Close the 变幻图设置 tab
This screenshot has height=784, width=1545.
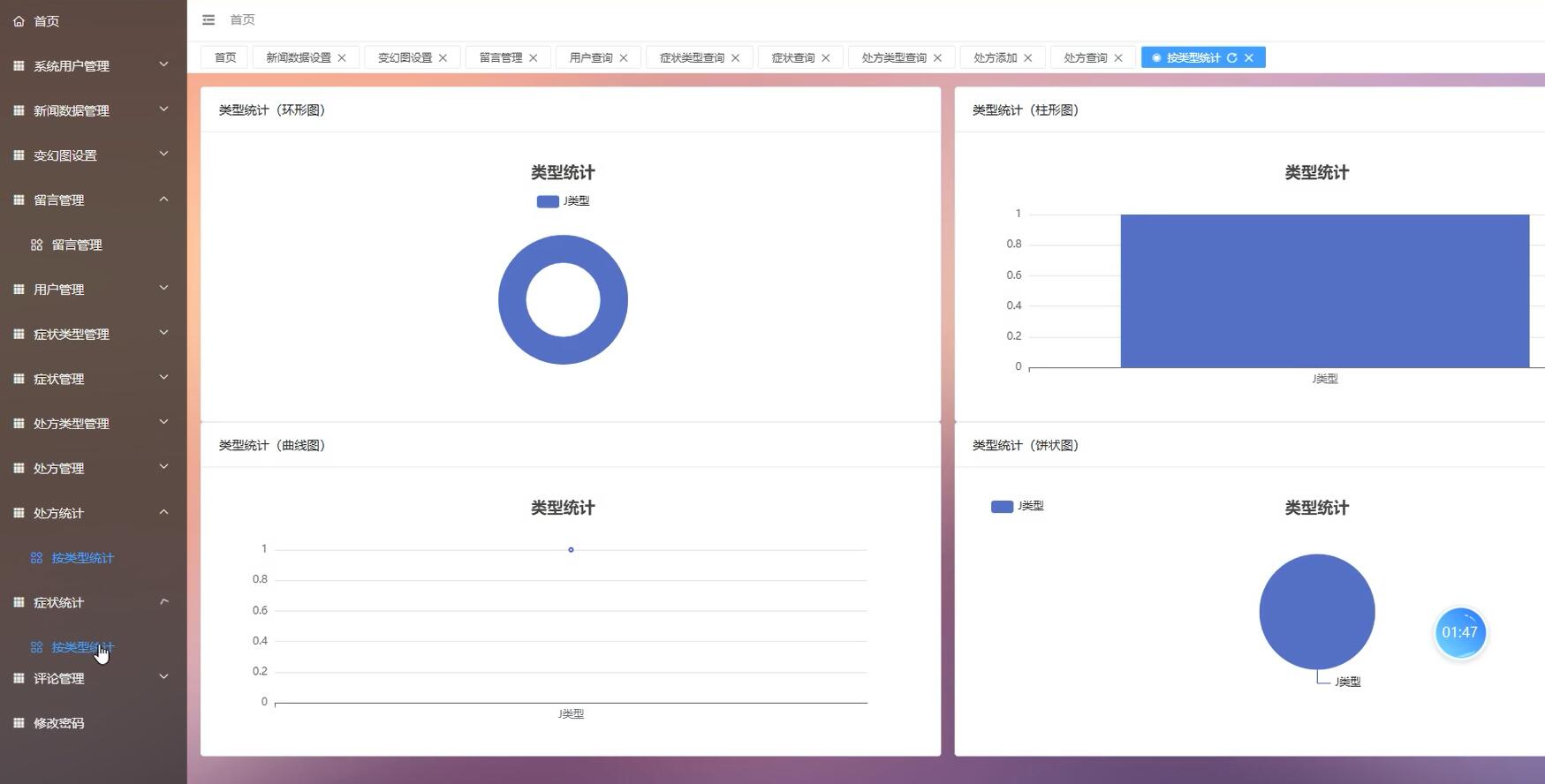pyautogui.click(x=443, y=57)
